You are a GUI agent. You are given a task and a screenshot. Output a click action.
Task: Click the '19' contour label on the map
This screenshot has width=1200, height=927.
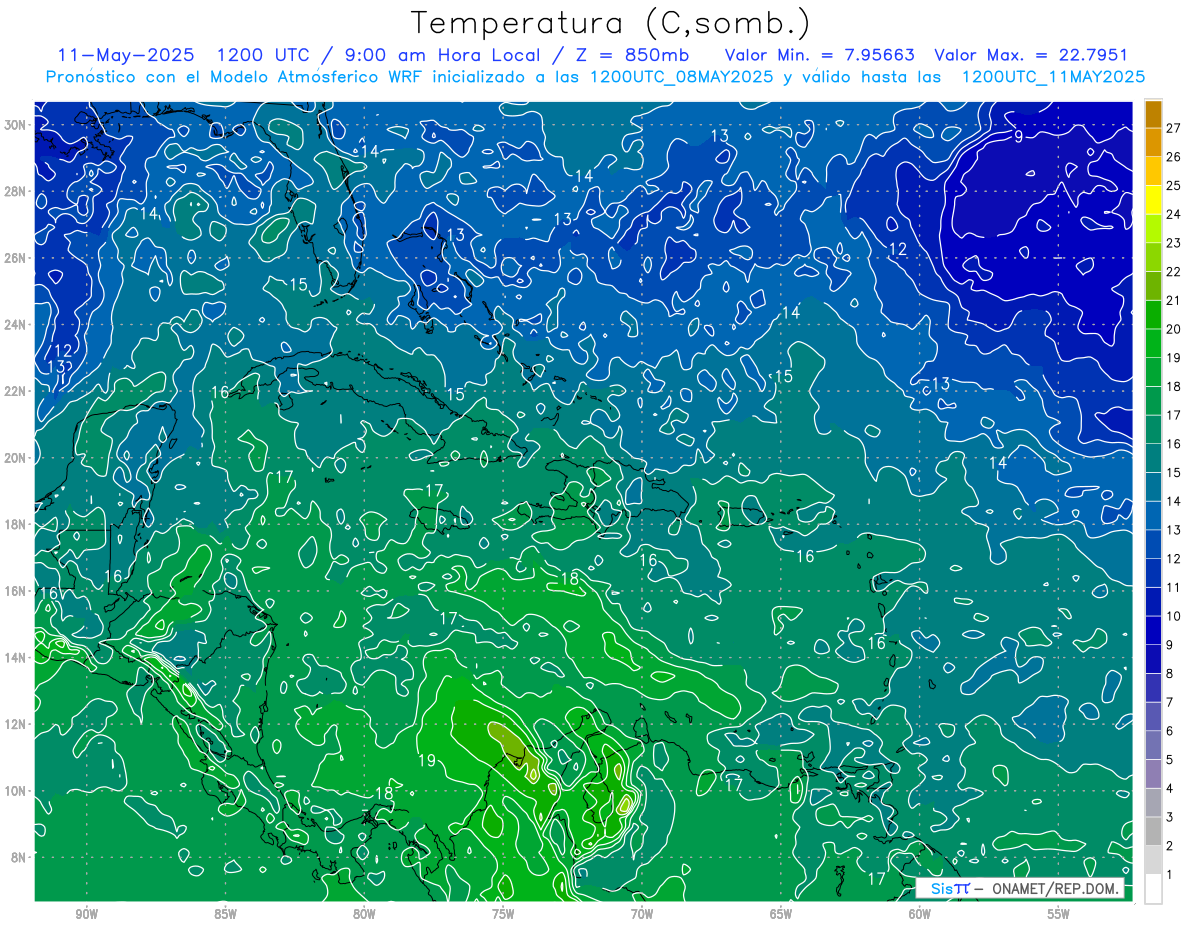coord(427,761)
